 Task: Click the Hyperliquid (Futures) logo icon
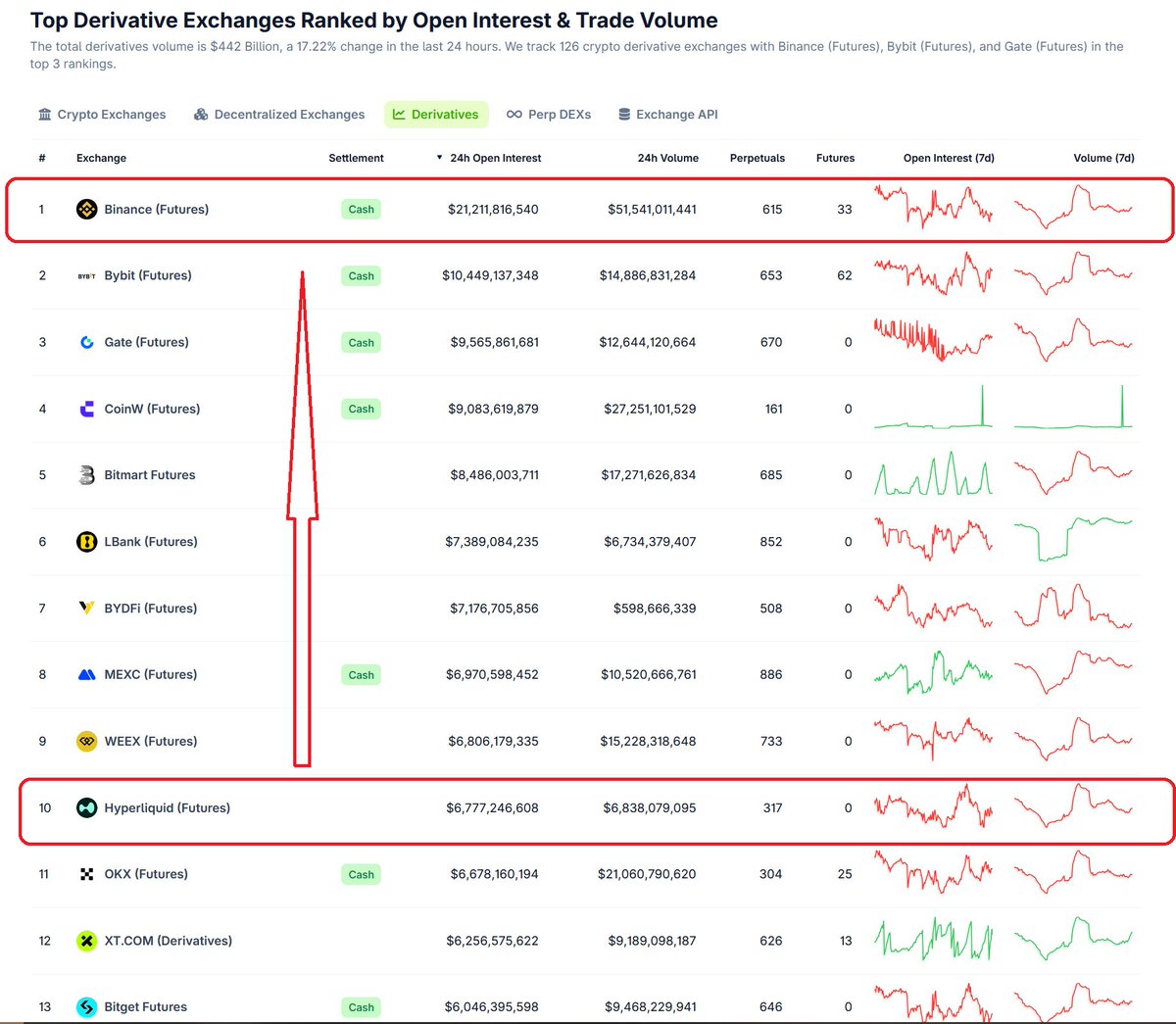click(86, 807)
